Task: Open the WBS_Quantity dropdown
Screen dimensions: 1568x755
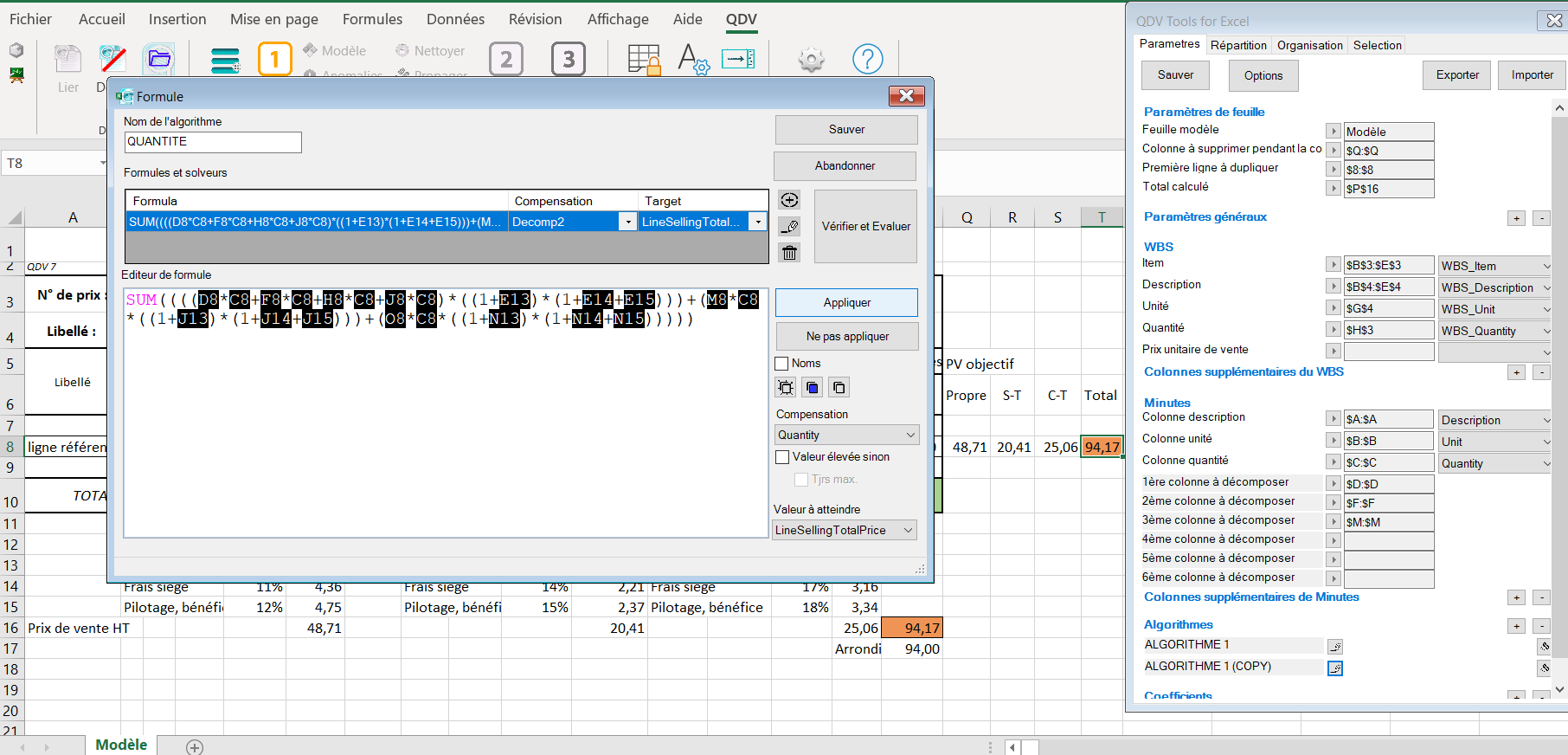Action: pos(1494,331)
